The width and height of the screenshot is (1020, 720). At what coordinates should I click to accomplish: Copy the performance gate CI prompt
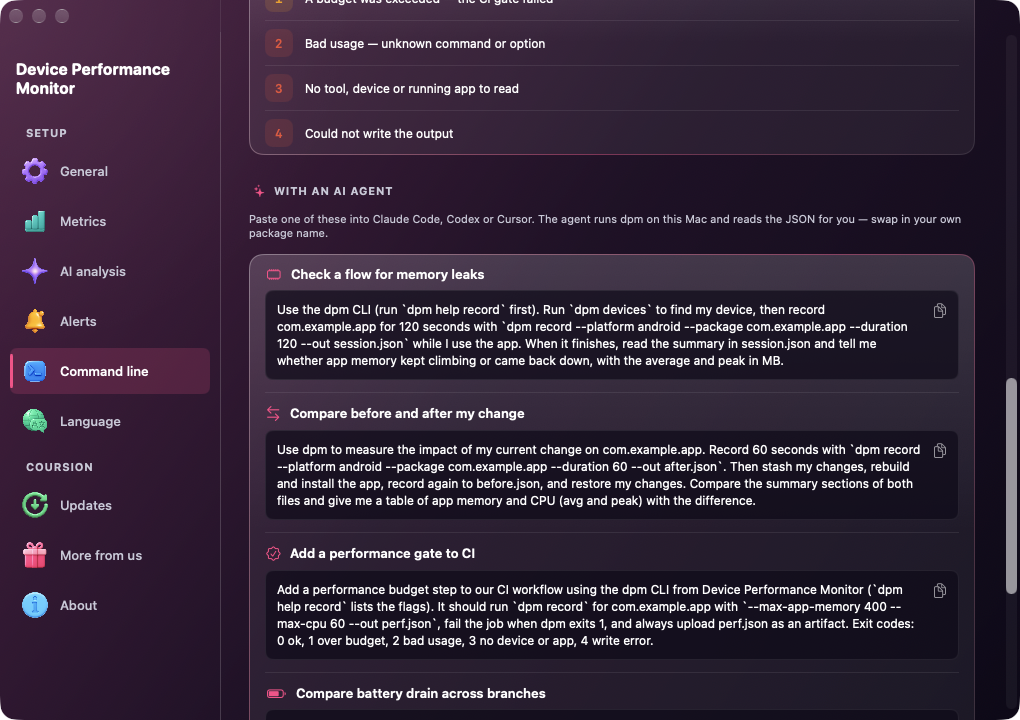coord(939,591)
